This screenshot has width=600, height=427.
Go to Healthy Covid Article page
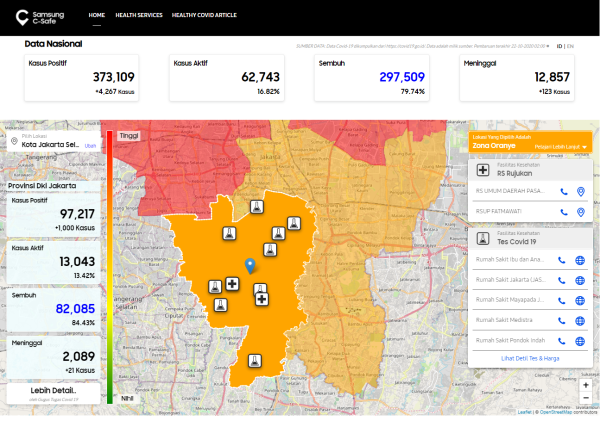[x=204, y=15]
